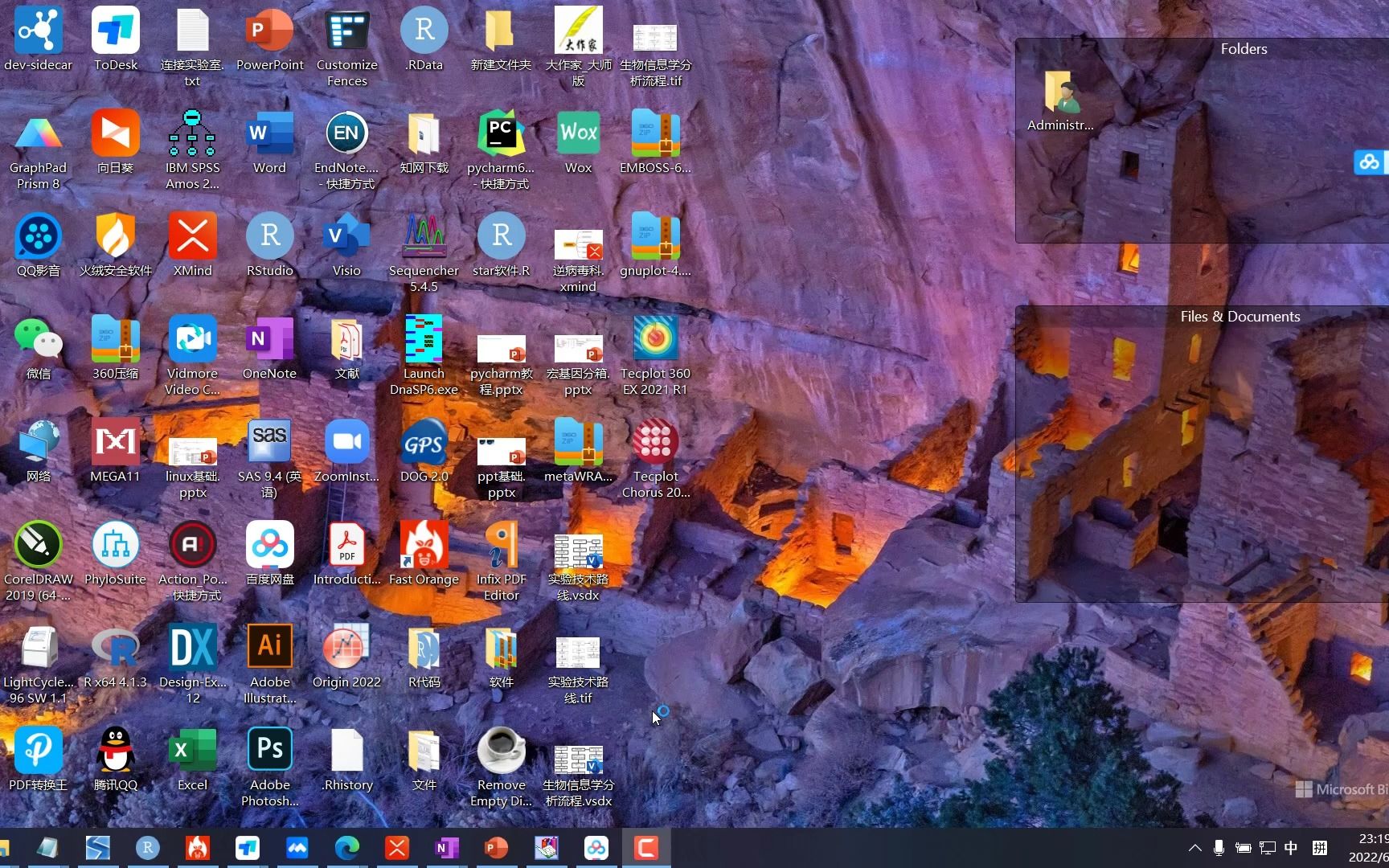Screen dimensions: 1389x868
Task: Click Adobe Illustrator desktop icon
Action: click(270, 665)
